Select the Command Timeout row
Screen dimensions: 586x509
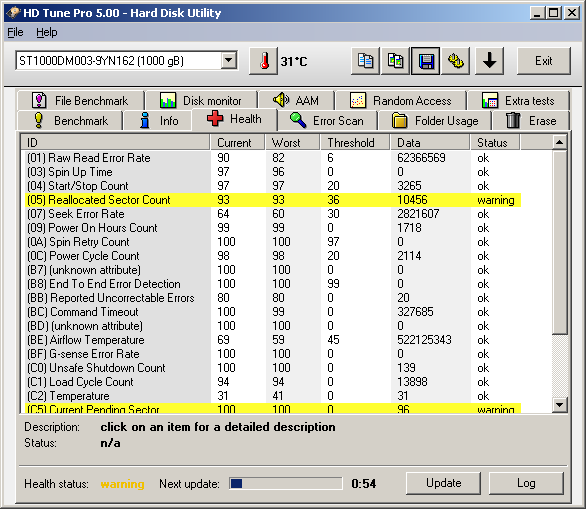point(273,312)
